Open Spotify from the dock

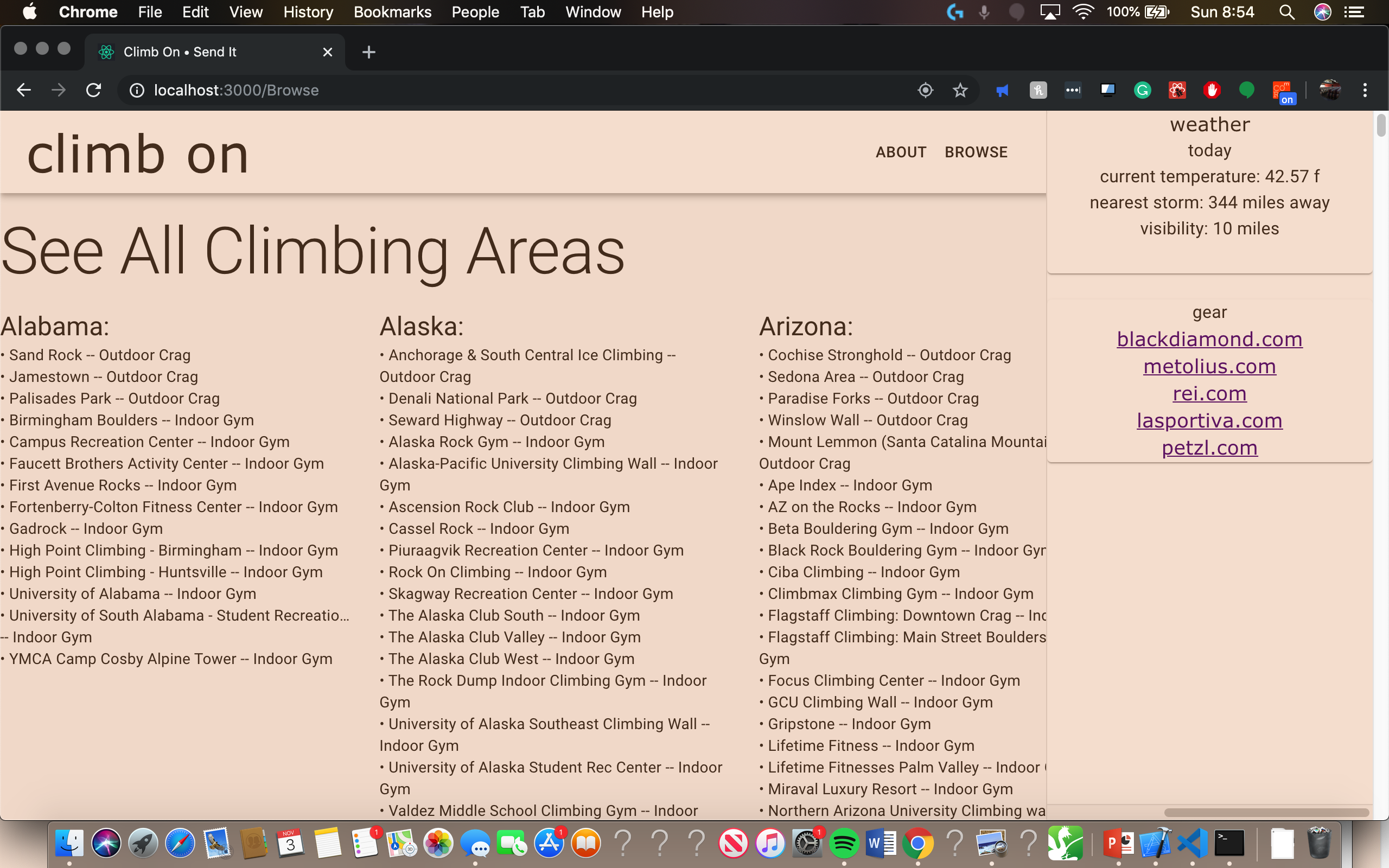tap(843, 843)
